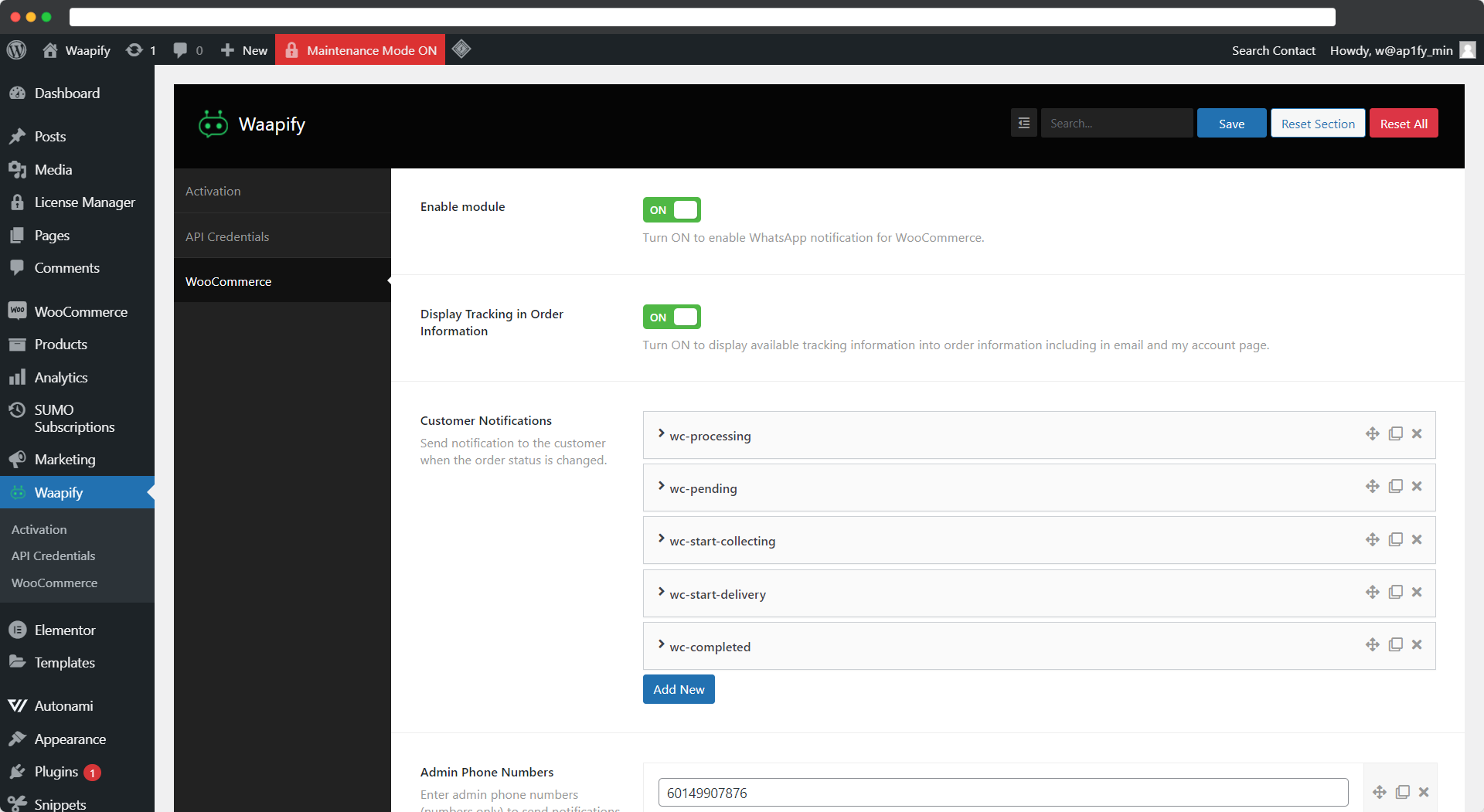The image size is (1484, 812).
Task: Click the Save button
Action: [1231, 124]
